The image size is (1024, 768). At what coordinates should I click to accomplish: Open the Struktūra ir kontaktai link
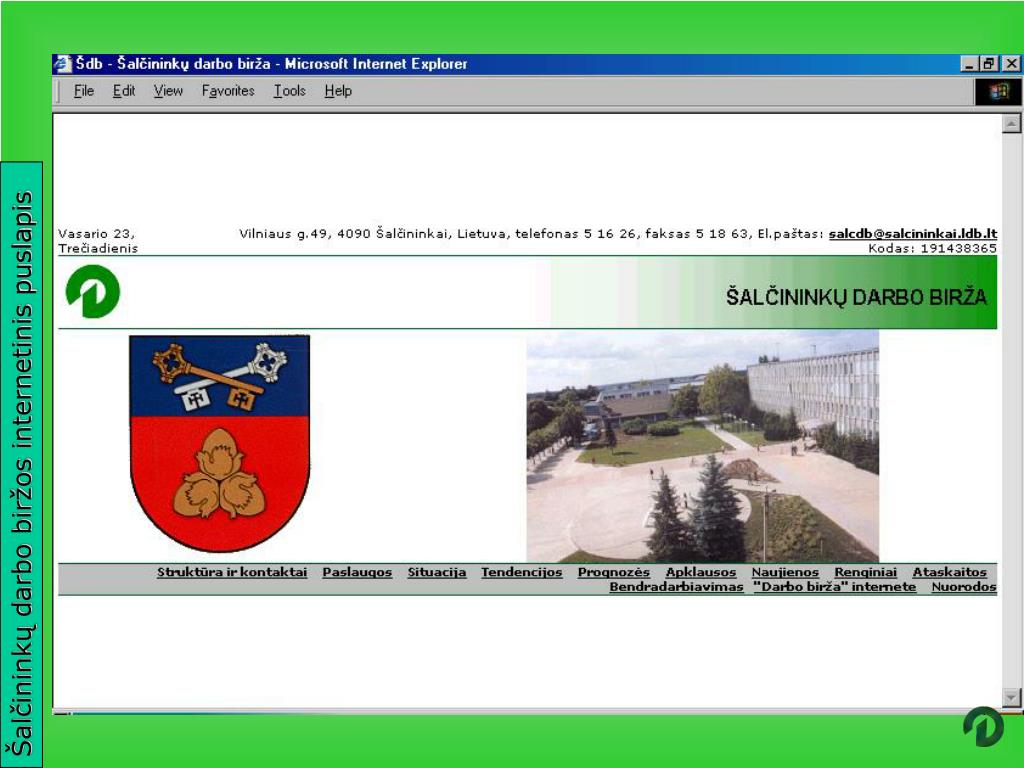tap(232, 572)
